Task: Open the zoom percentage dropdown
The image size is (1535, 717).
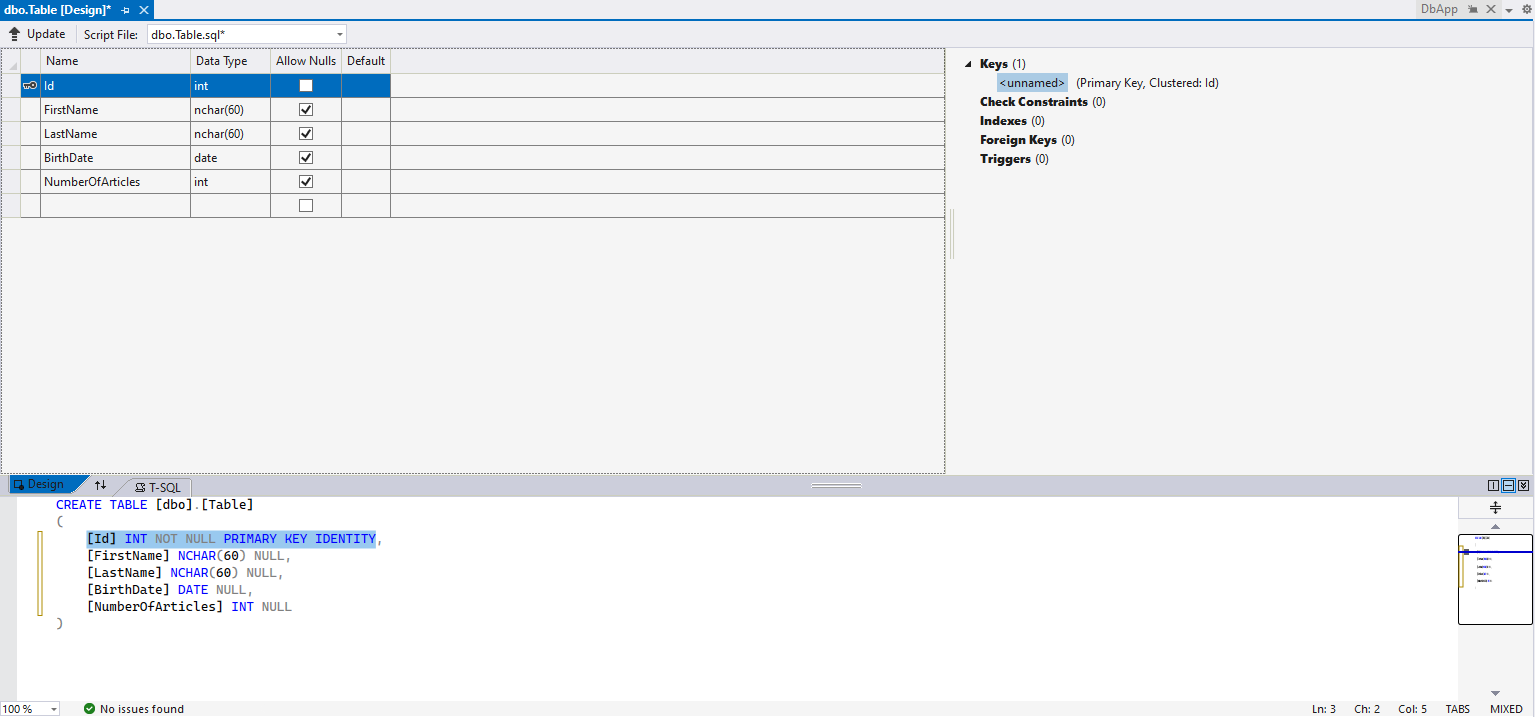Action: [x=55, y=709]
